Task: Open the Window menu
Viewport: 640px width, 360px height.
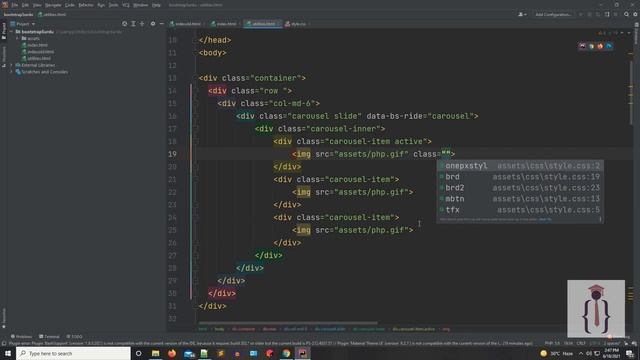Action: (141, 5)
